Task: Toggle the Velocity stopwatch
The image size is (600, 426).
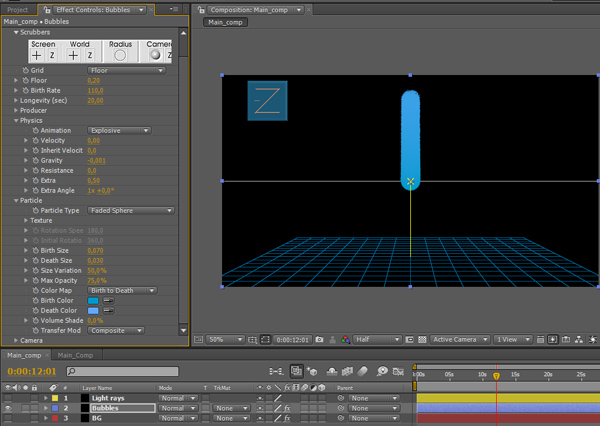Action: 36,140
